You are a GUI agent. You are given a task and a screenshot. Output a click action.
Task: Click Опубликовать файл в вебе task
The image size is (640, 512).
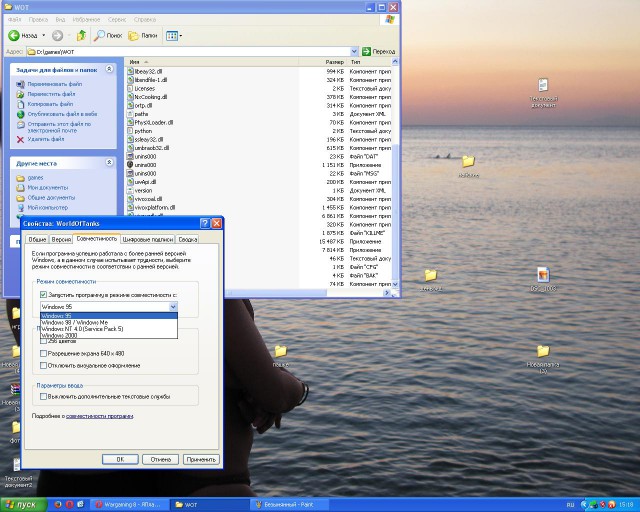pos(62,114)
